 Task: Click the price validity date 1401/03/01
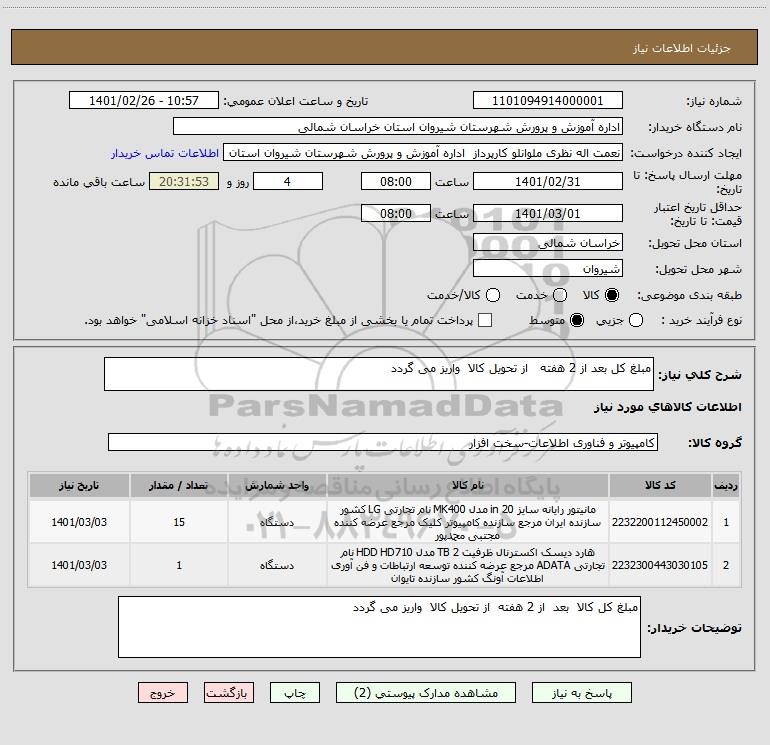coord(548,213)
